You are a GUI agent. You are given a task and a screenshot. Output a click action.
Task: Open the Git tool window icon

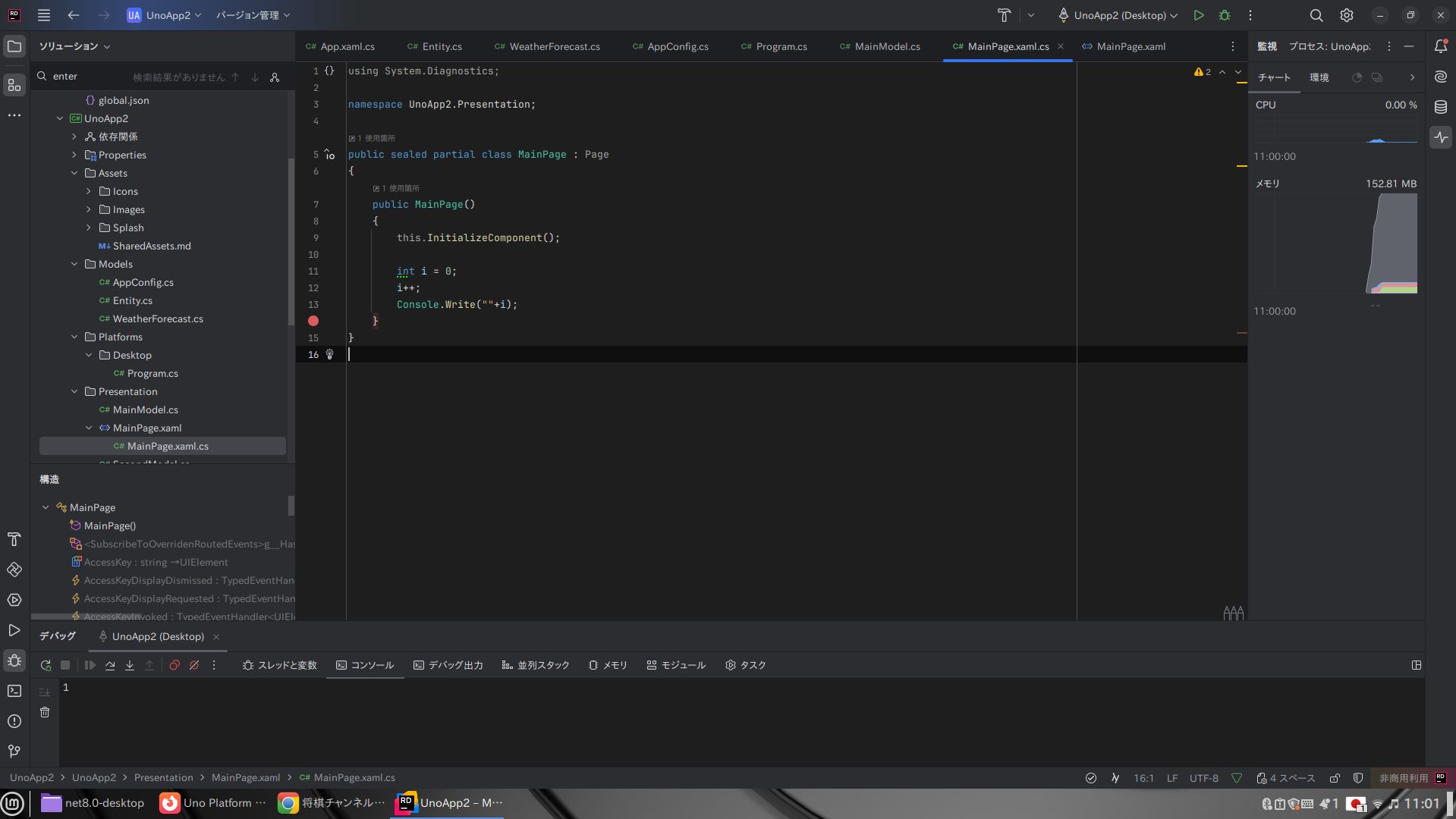coord(14,752)
